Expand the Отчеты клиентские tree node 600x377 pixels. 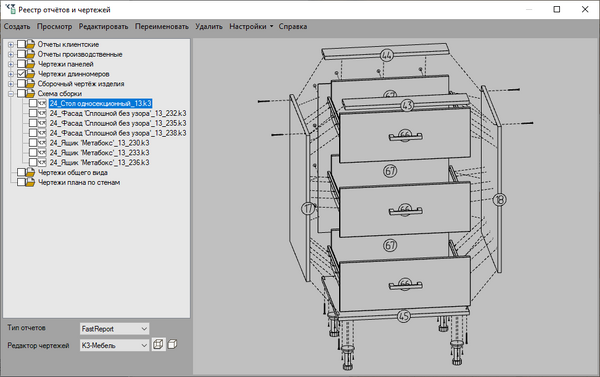point(11,44)
